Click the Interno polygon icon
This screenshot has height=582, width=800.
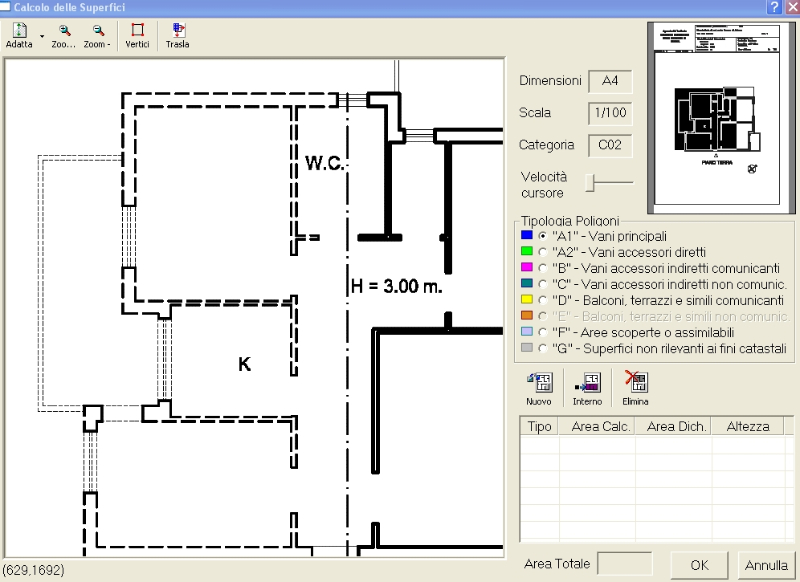(587, 386)
